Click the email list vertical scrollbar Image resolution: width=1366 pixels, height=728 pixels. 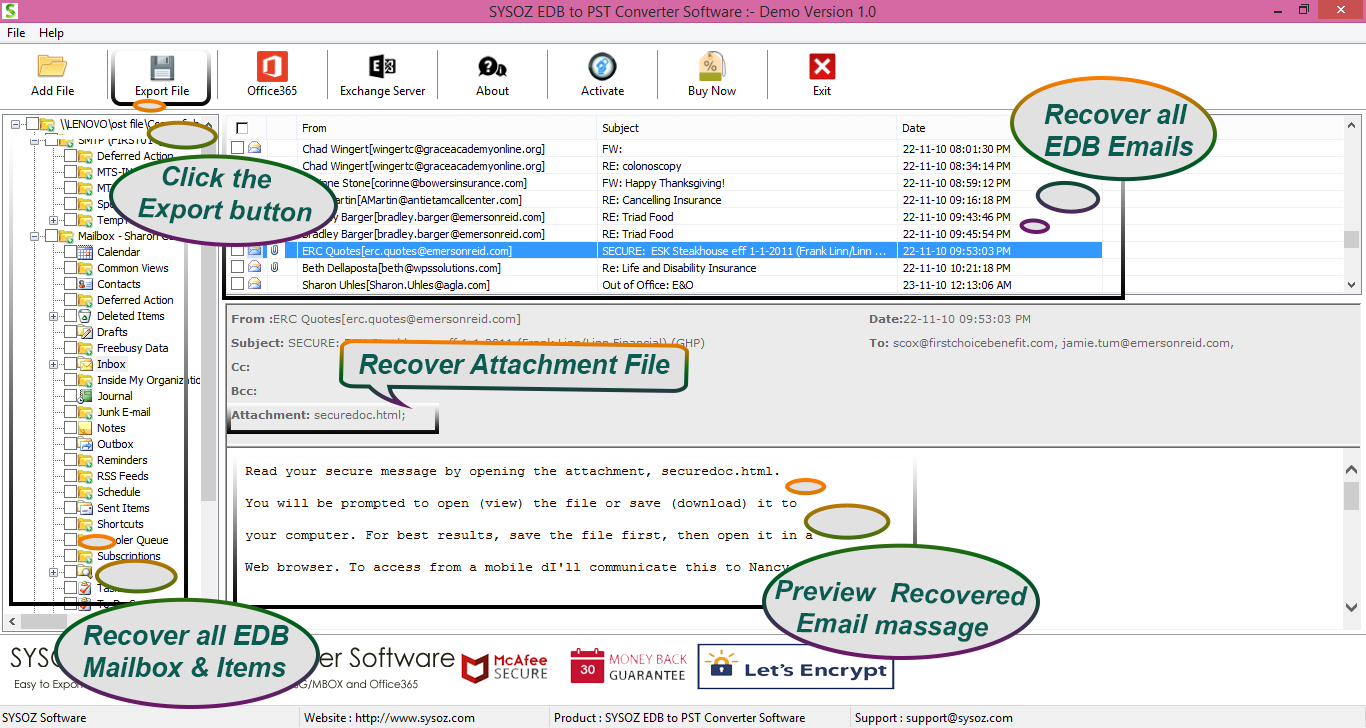click(1352, 204)
